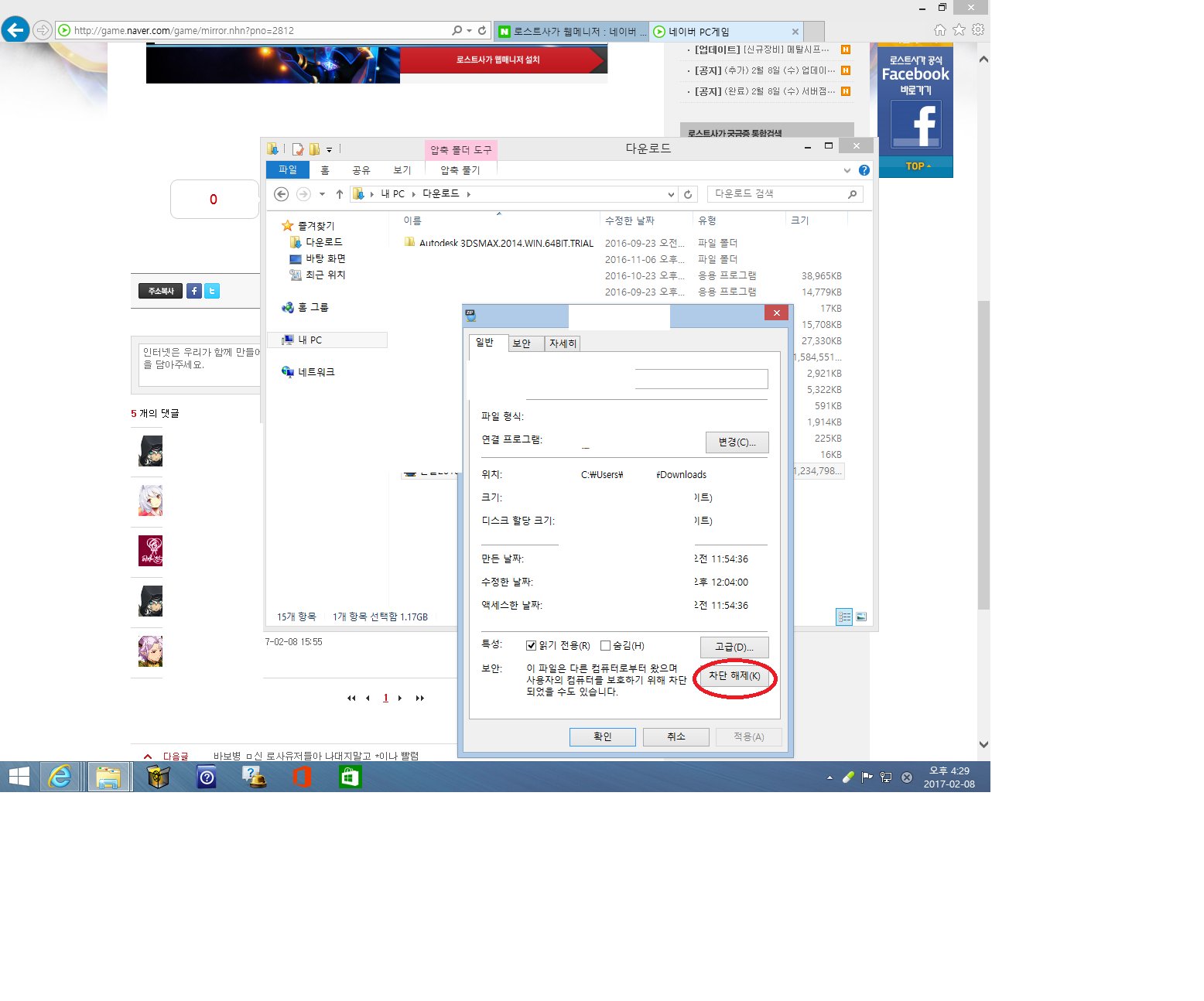The width and height of the screenshot is (1204, 1001).
Task: Open the 홈 ribbon tab
Action: pos(325,170)
